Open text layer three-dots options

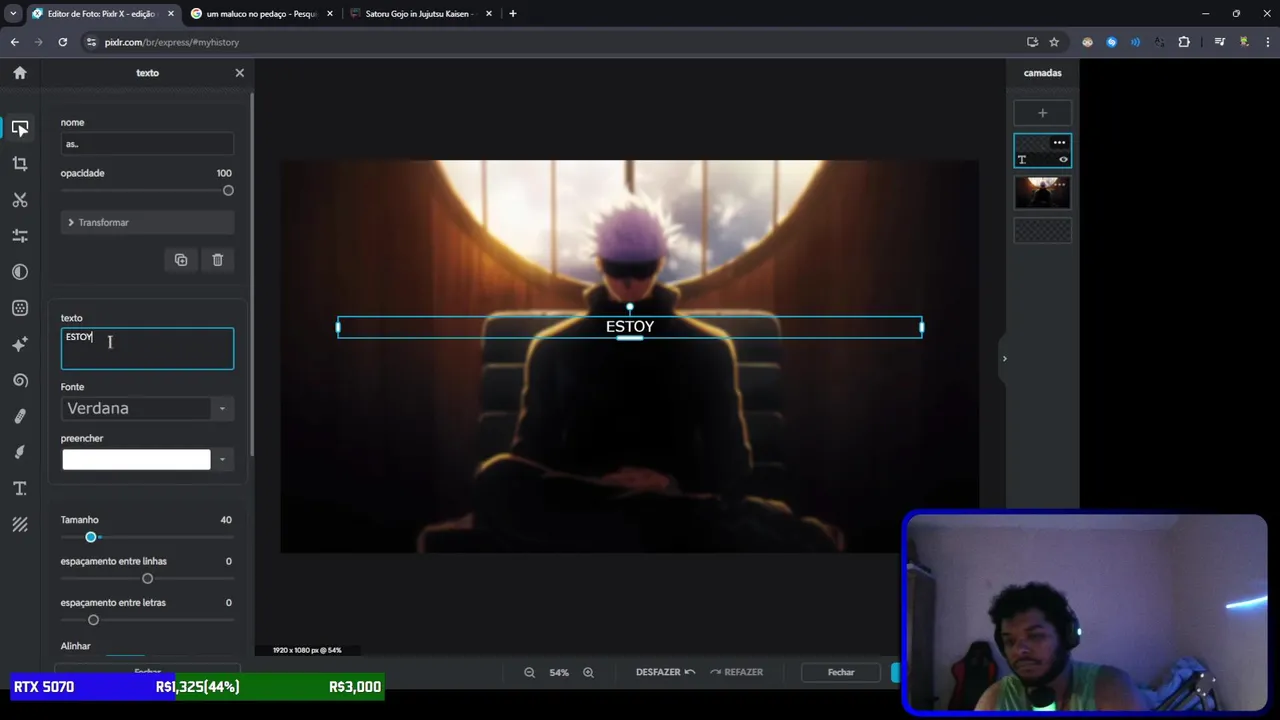[1059, 143]
